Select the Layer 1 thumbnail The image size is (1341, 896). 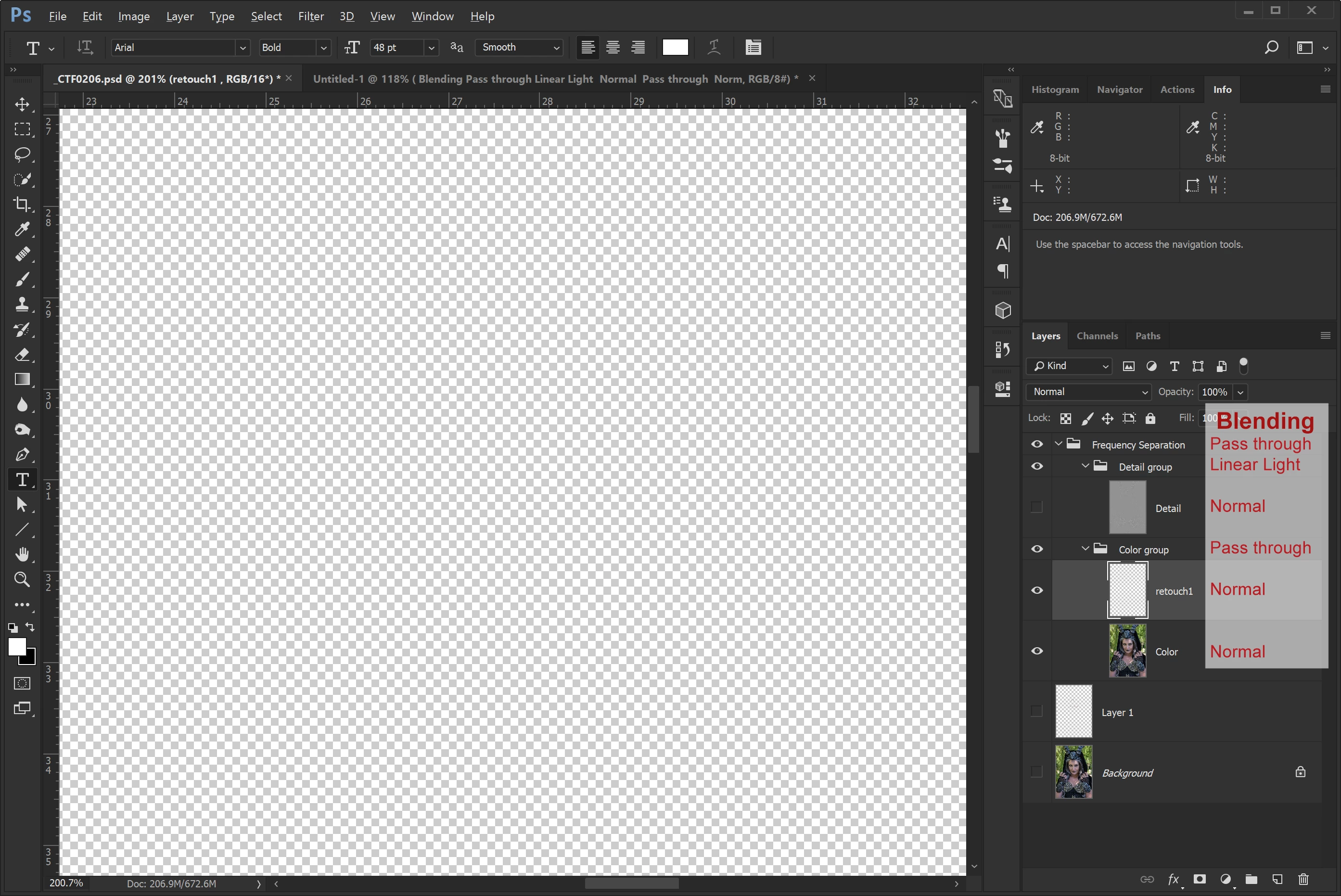(1073, 711)
